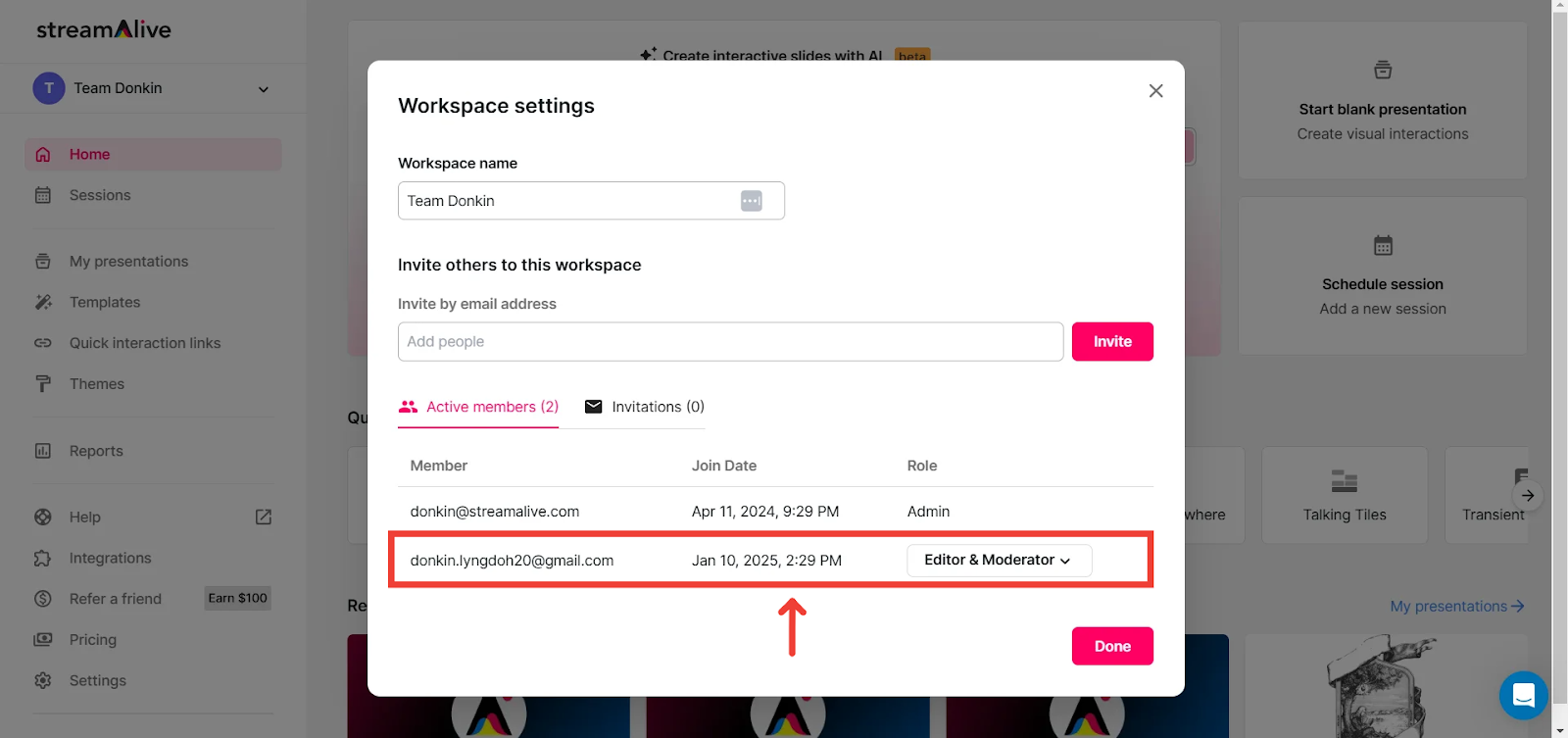
Task: Click the Themes paint roller icon
Action: pos(43,384)
